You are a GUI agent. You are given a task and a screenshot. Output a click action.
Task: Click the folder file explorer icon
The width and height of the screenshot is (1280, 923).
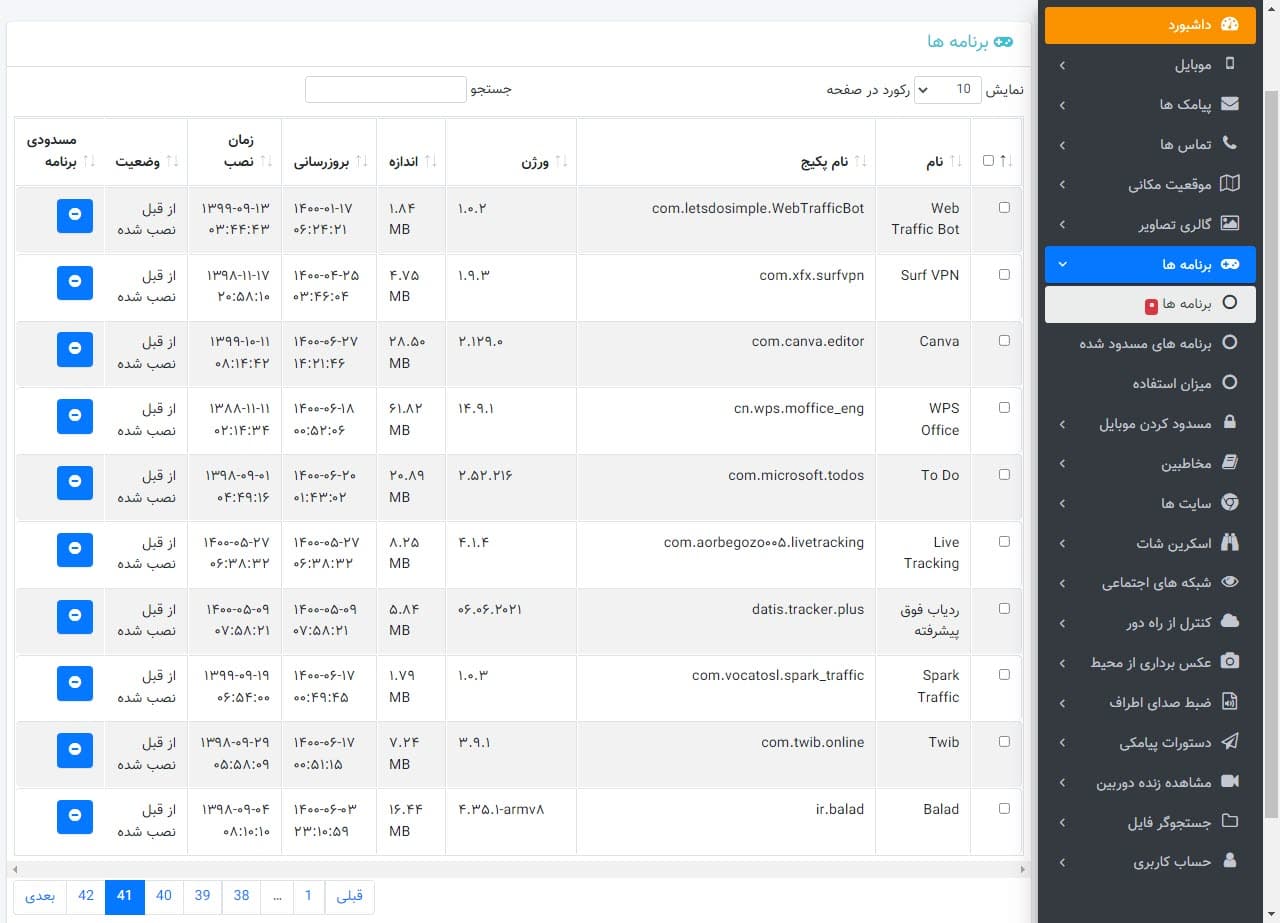1230,822
